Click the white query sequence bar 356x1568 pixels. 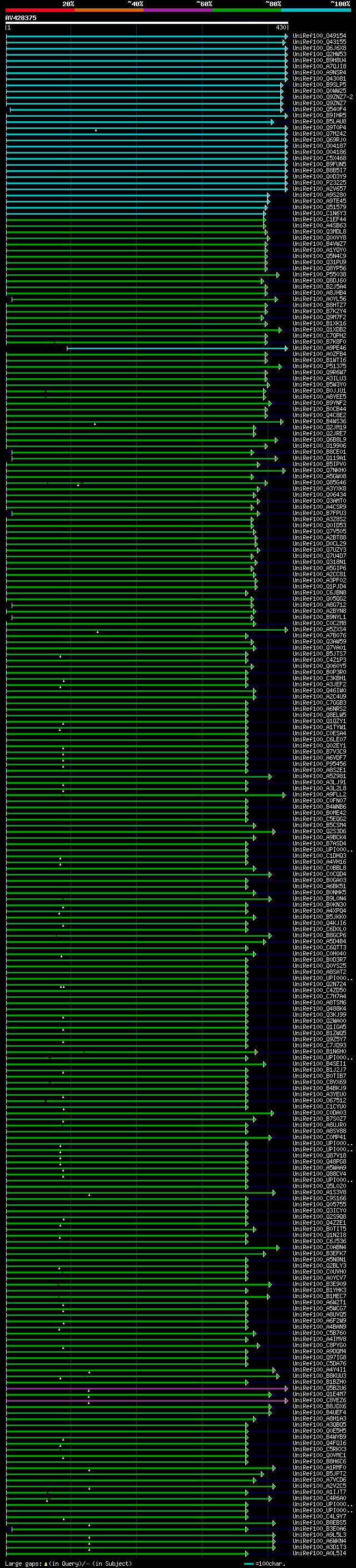click(x=147, y=23)
